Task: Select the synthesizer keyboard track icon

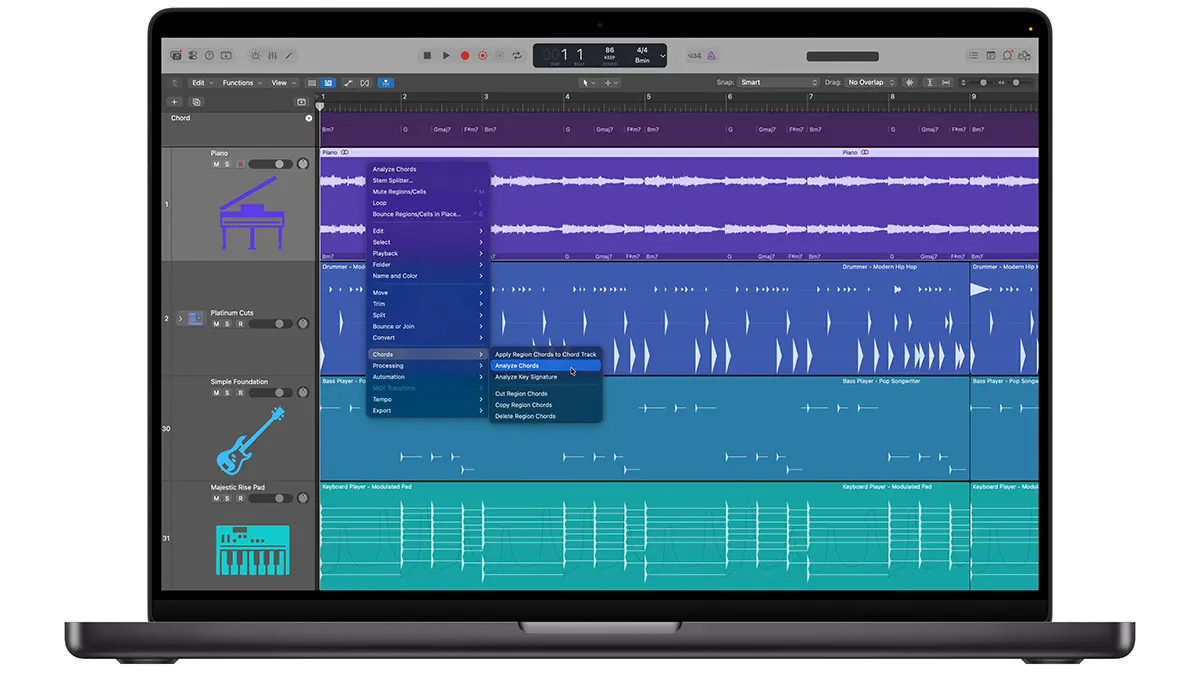Action: pos(252,550)
